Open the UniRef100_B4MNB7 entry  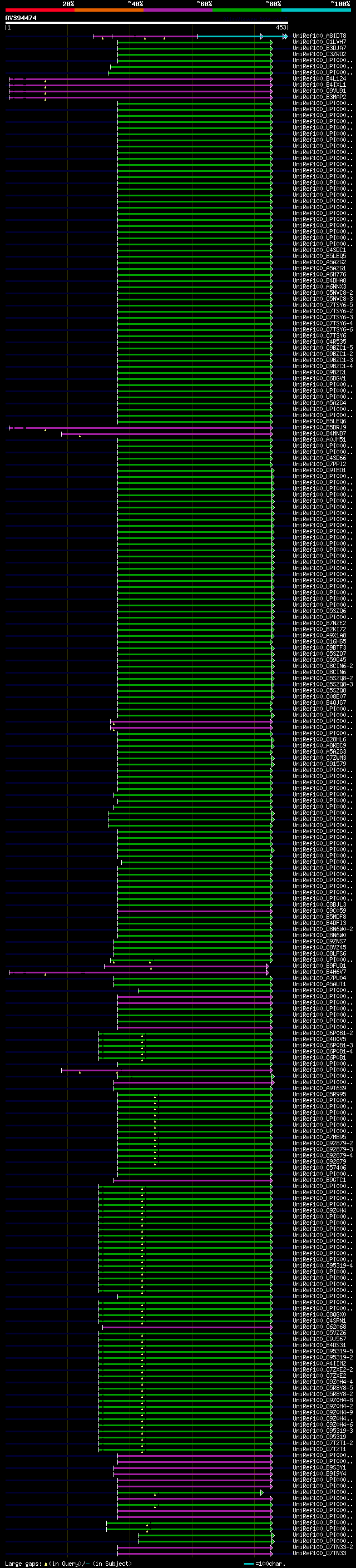(319, 433)
